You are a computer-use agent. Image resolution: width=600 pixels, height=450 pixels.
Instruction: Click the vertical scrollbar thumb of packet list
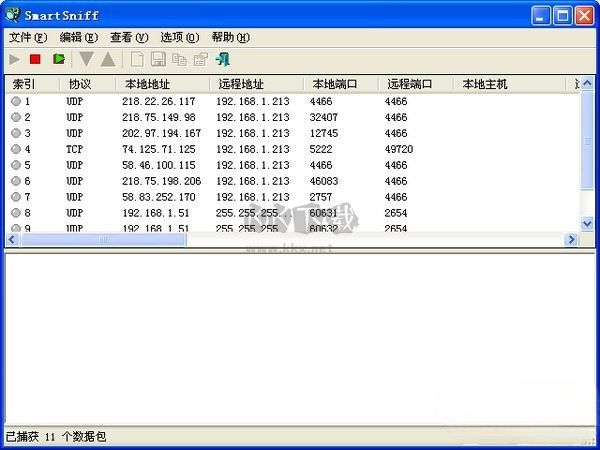pos(587,140)
